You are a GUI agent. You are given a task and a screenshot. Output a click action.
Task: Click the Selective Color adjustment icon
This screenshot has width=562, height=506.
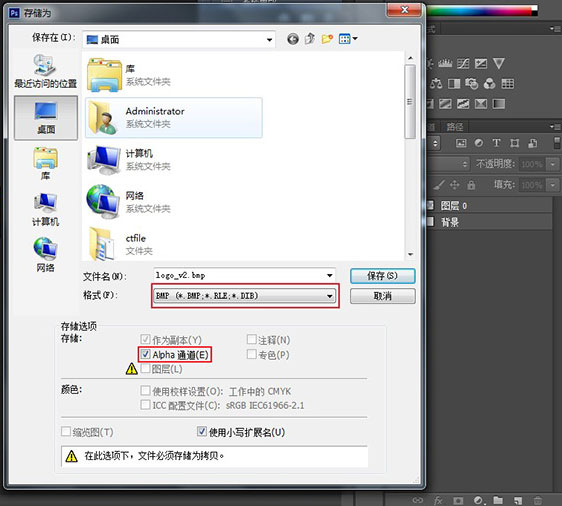click(481, 104)
